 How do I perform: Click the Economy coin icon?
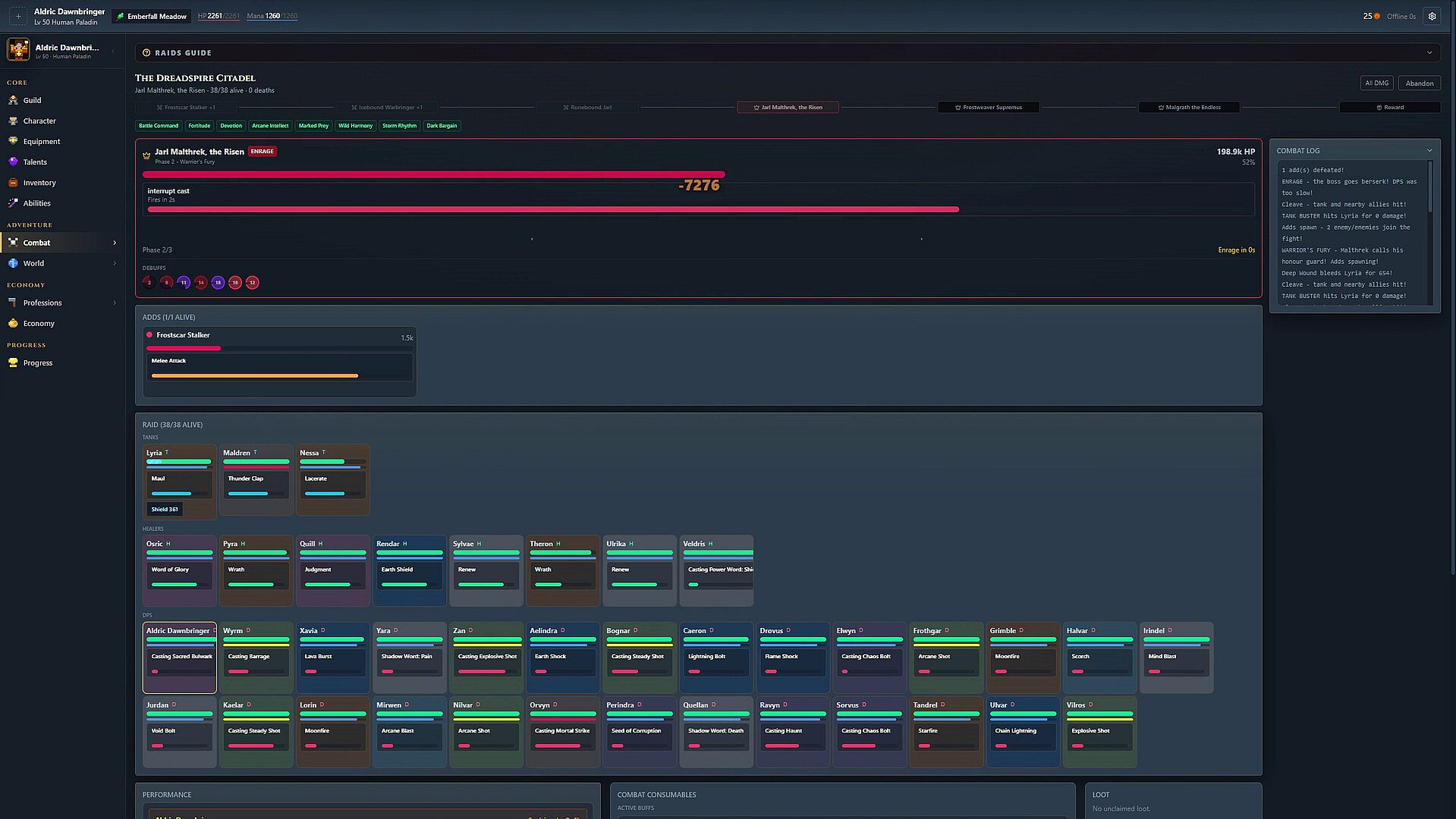[13, 323]
